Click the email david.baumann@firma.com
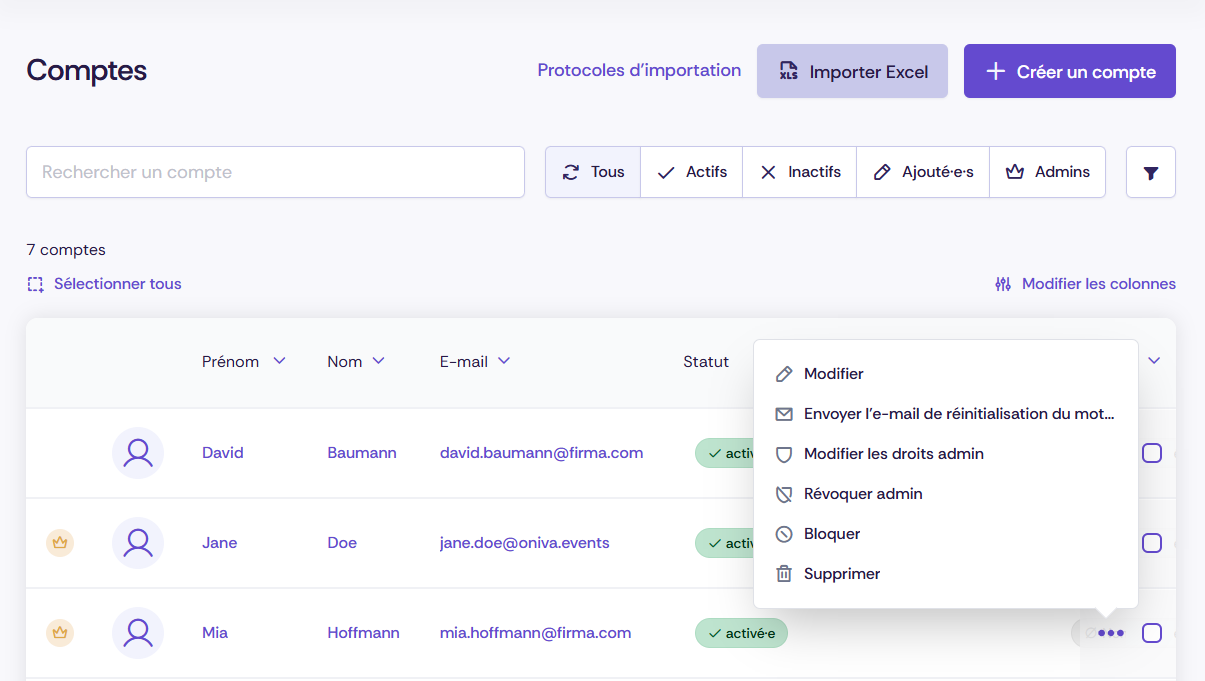The height and width of the screenshot is (681, 1205). (541, 453)
